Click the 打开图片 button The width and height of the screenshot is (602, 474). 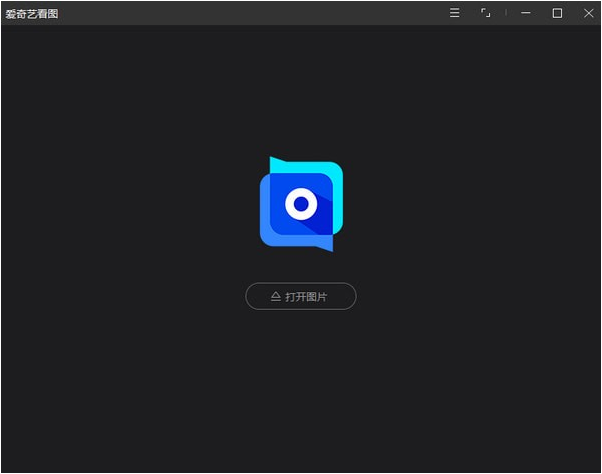[x=301, y=297]
